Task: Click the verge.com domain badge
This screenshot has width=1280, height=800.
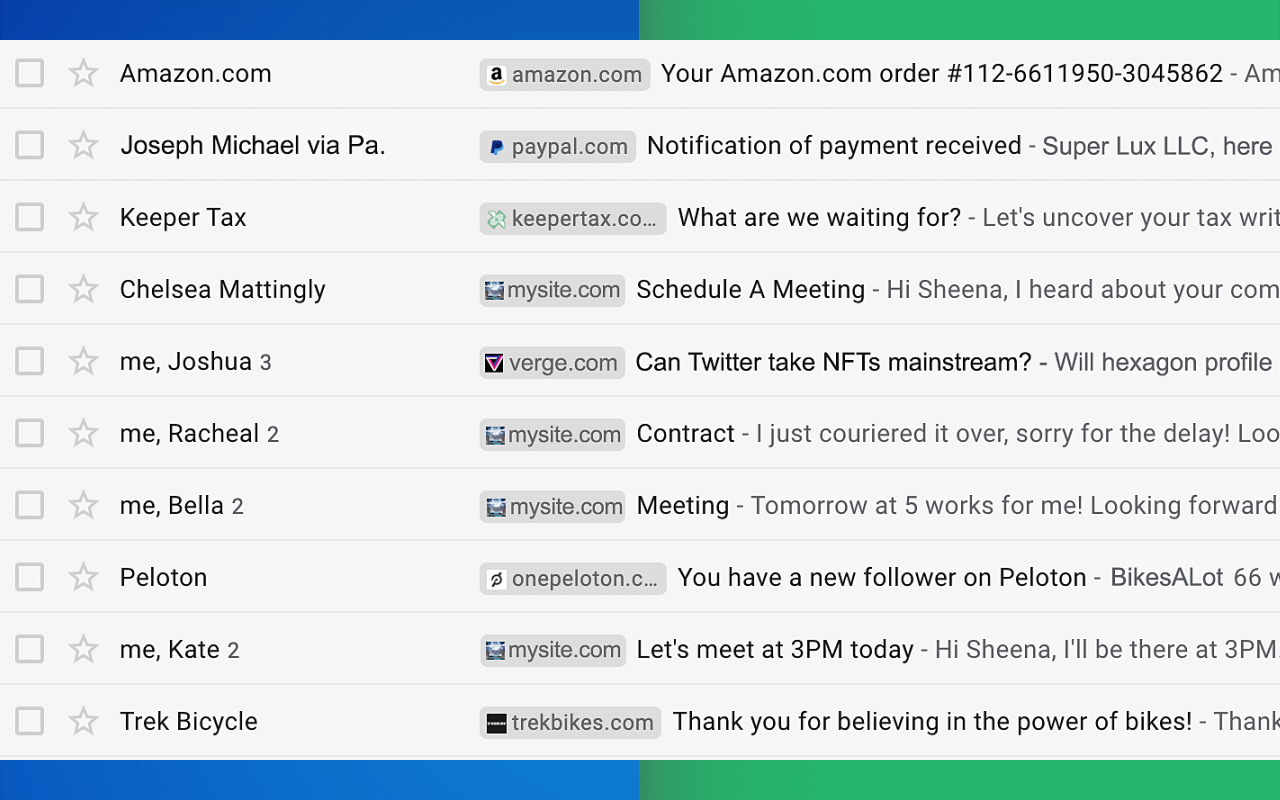Action: 552,362
